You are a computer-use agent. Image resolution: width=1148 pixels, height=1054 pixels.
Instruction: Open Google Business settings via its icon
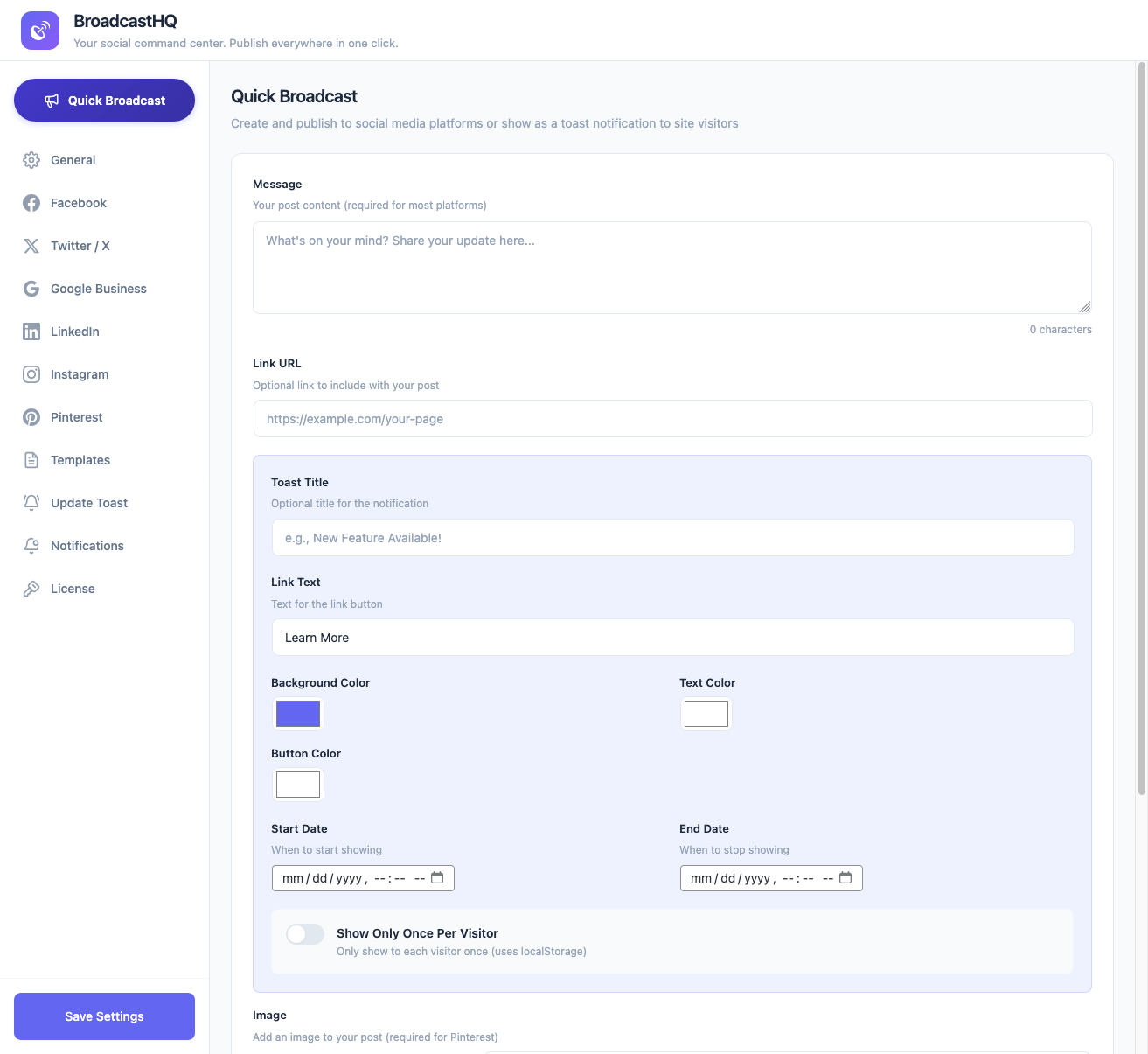pyautogui.click(x=31, y=289)
